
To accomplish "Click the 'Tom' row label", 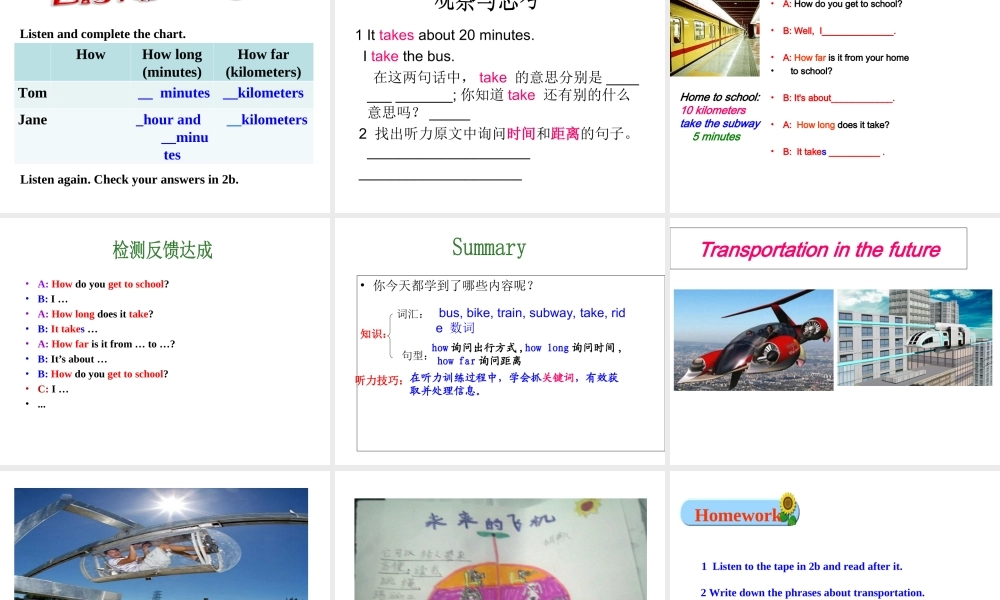I will click(x=33, y=93).
